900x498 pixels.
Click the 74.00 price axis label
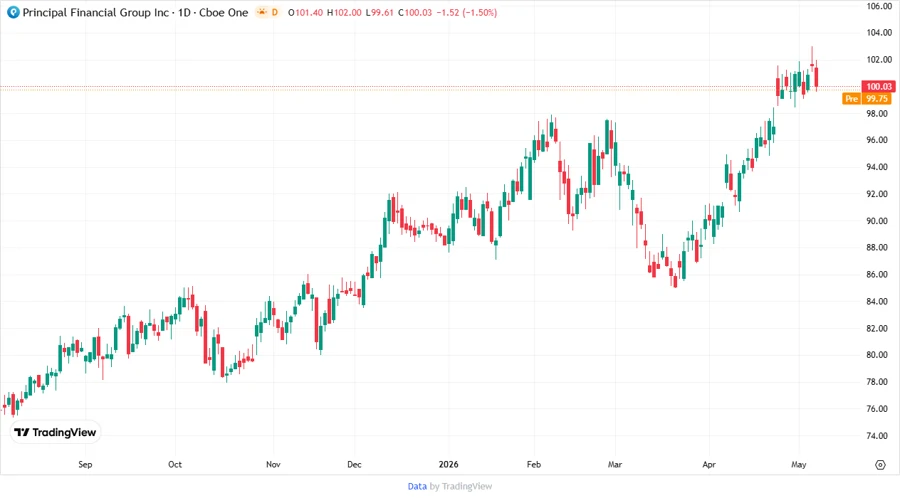point(879,435)
